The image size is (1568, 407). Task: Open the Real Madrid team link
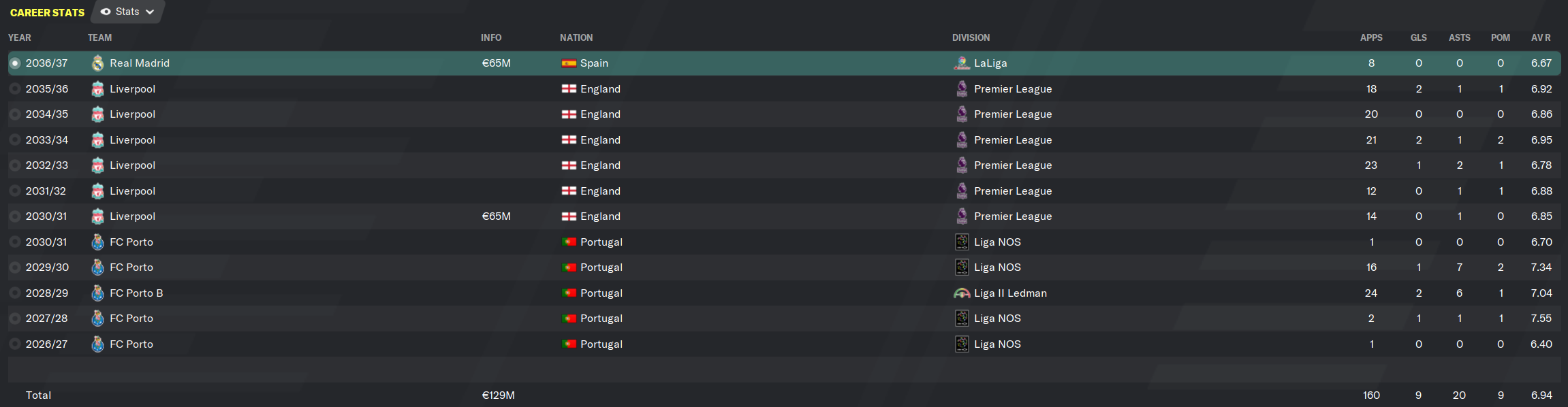(140, 63)
